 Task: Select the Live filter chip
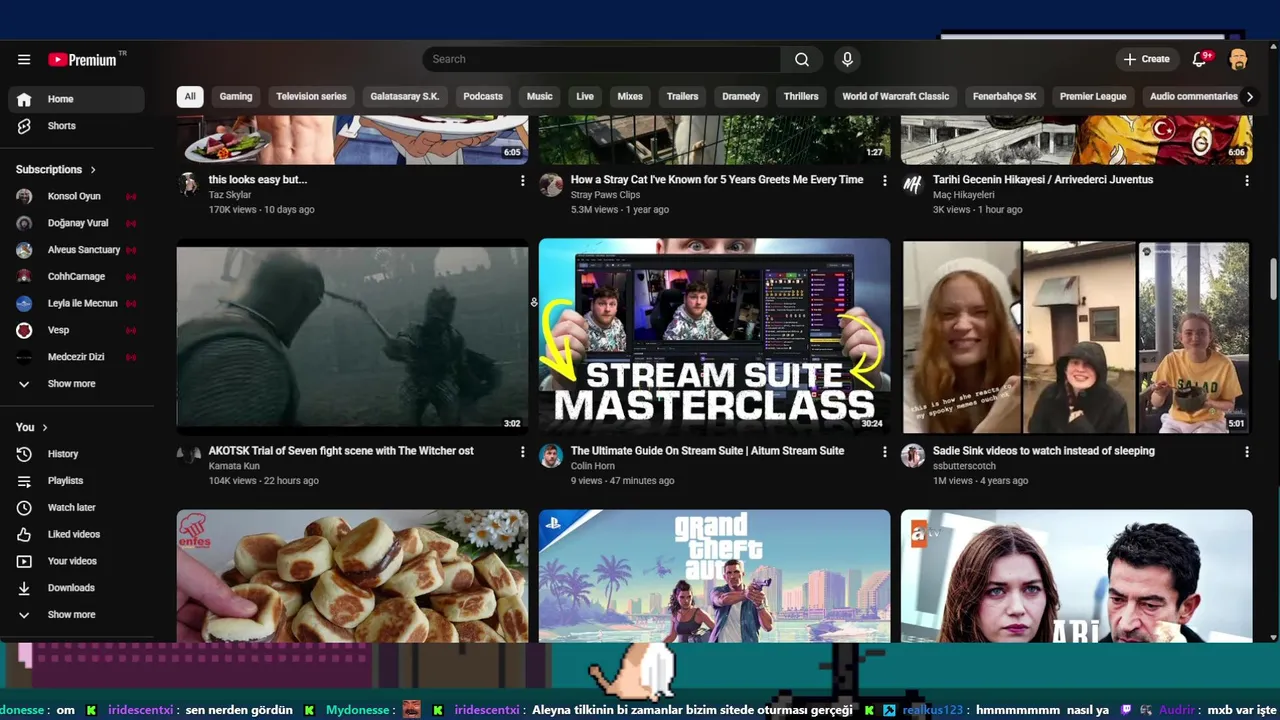585,97
